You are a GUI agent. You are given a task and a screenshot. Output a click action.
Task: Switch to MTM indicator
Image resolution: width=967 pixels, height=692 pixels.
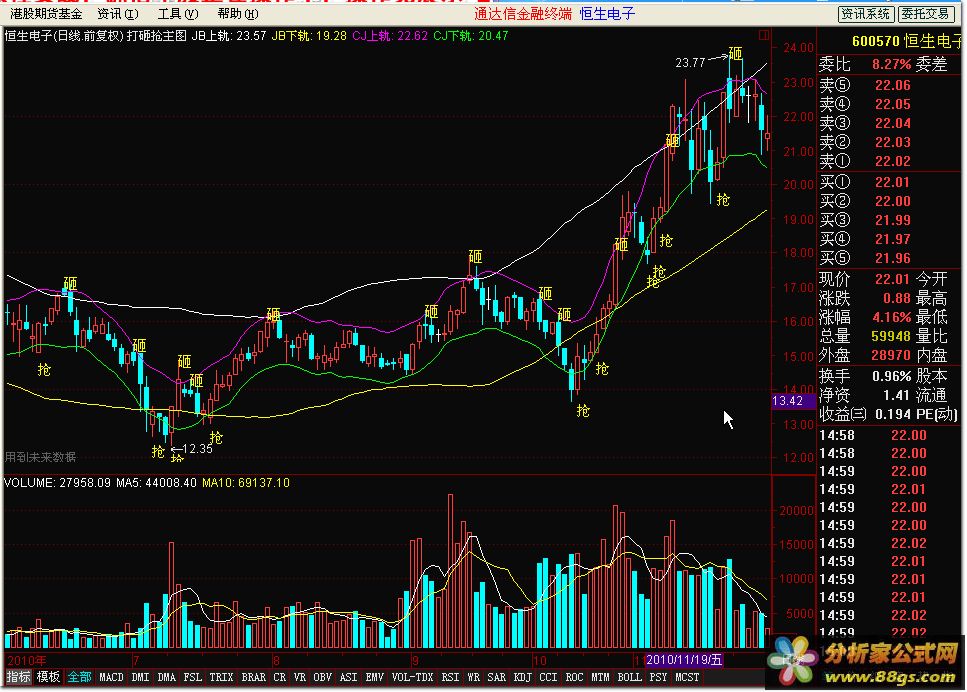[600, 677]
